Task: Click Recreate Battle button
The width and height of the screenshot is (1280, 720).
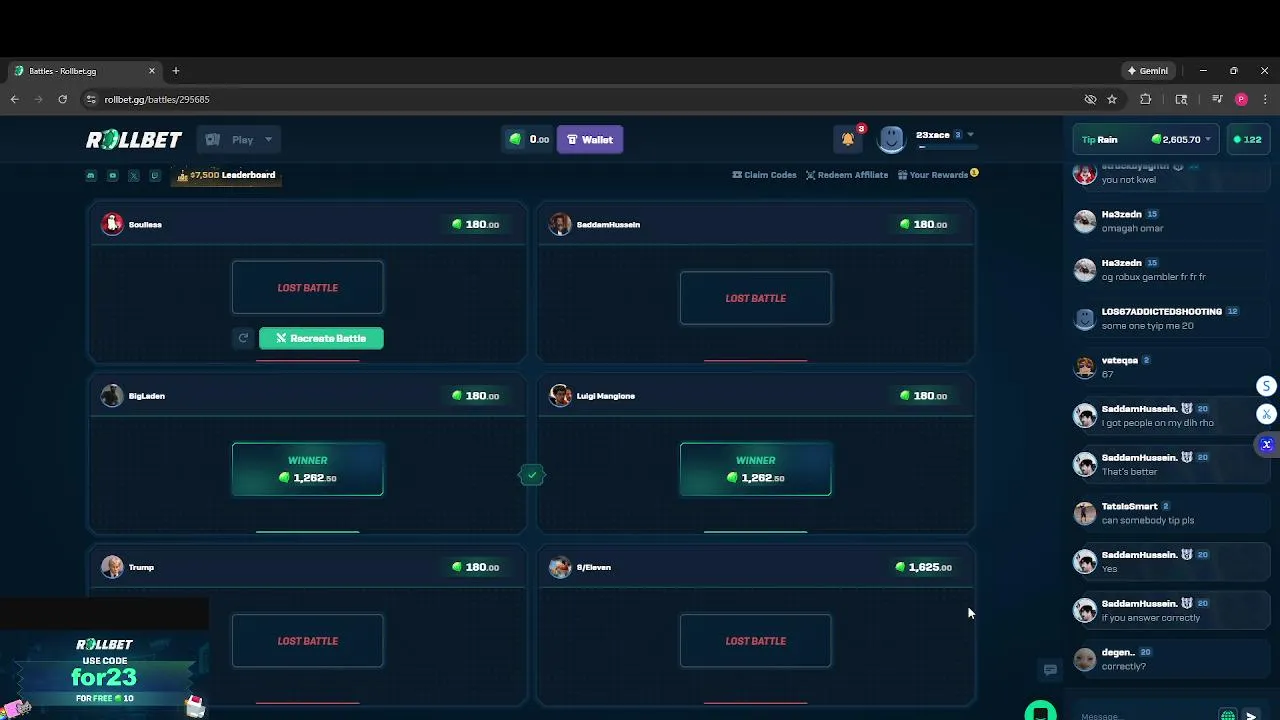Action: (321, 338)
